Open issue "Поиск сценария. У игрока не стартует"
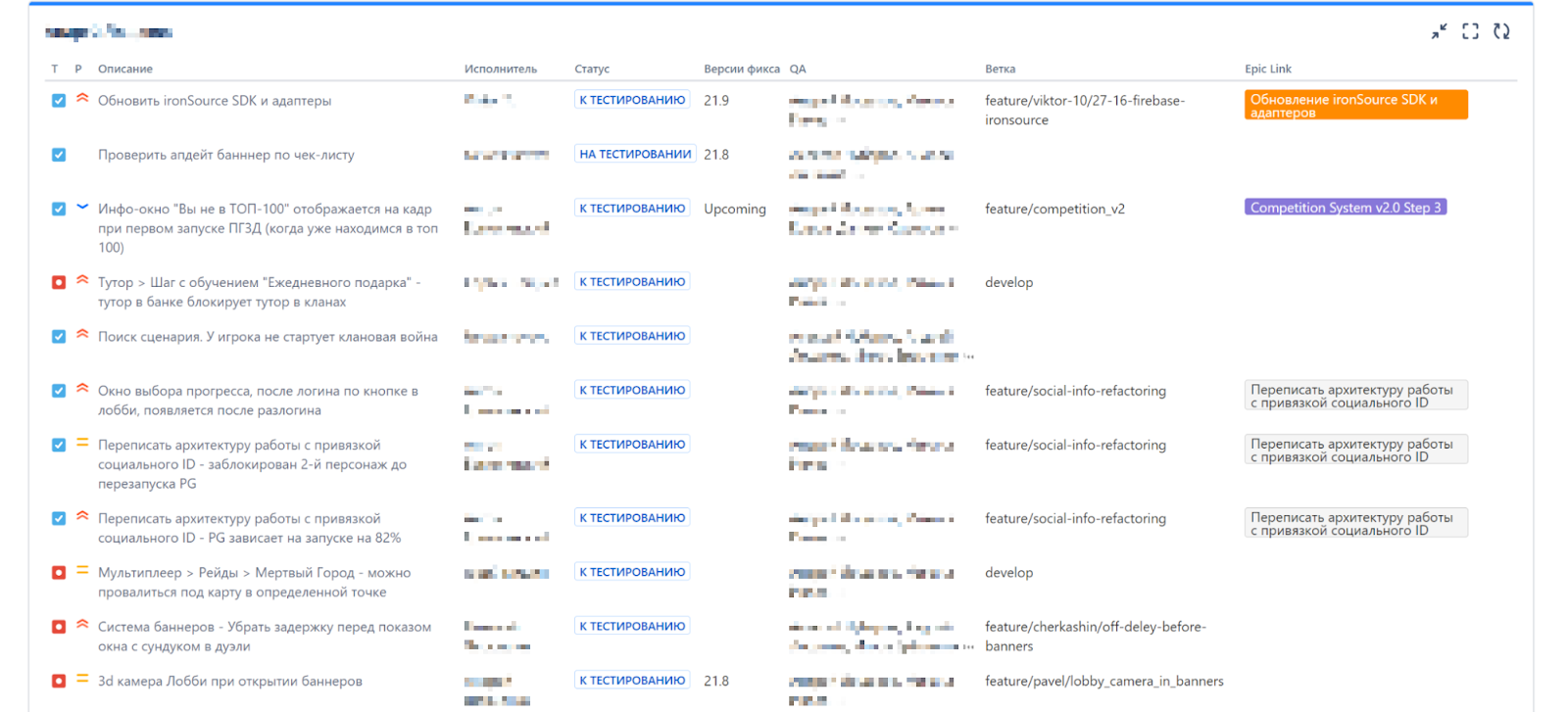The height and width of the screenshot is (712, 1568). click(268, 337)
